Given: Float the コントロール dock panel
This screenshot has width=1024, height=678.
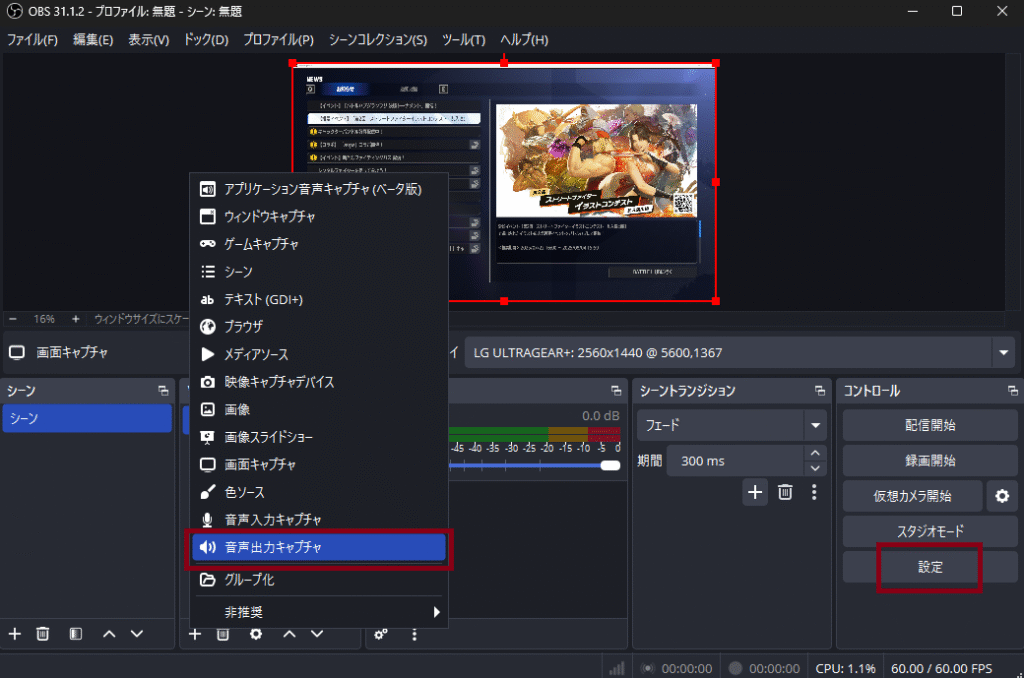Looking at the screenshot, I should (1012, 391).
